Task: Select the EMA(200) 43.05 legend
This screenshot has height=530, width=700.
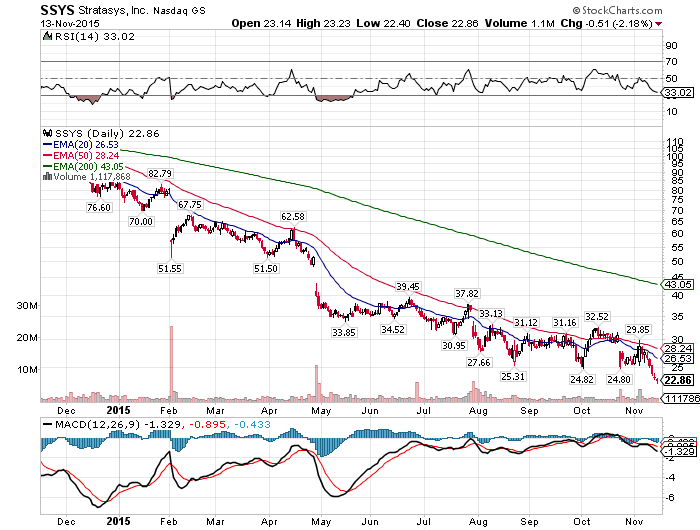Action: click(x=83, y=166)
